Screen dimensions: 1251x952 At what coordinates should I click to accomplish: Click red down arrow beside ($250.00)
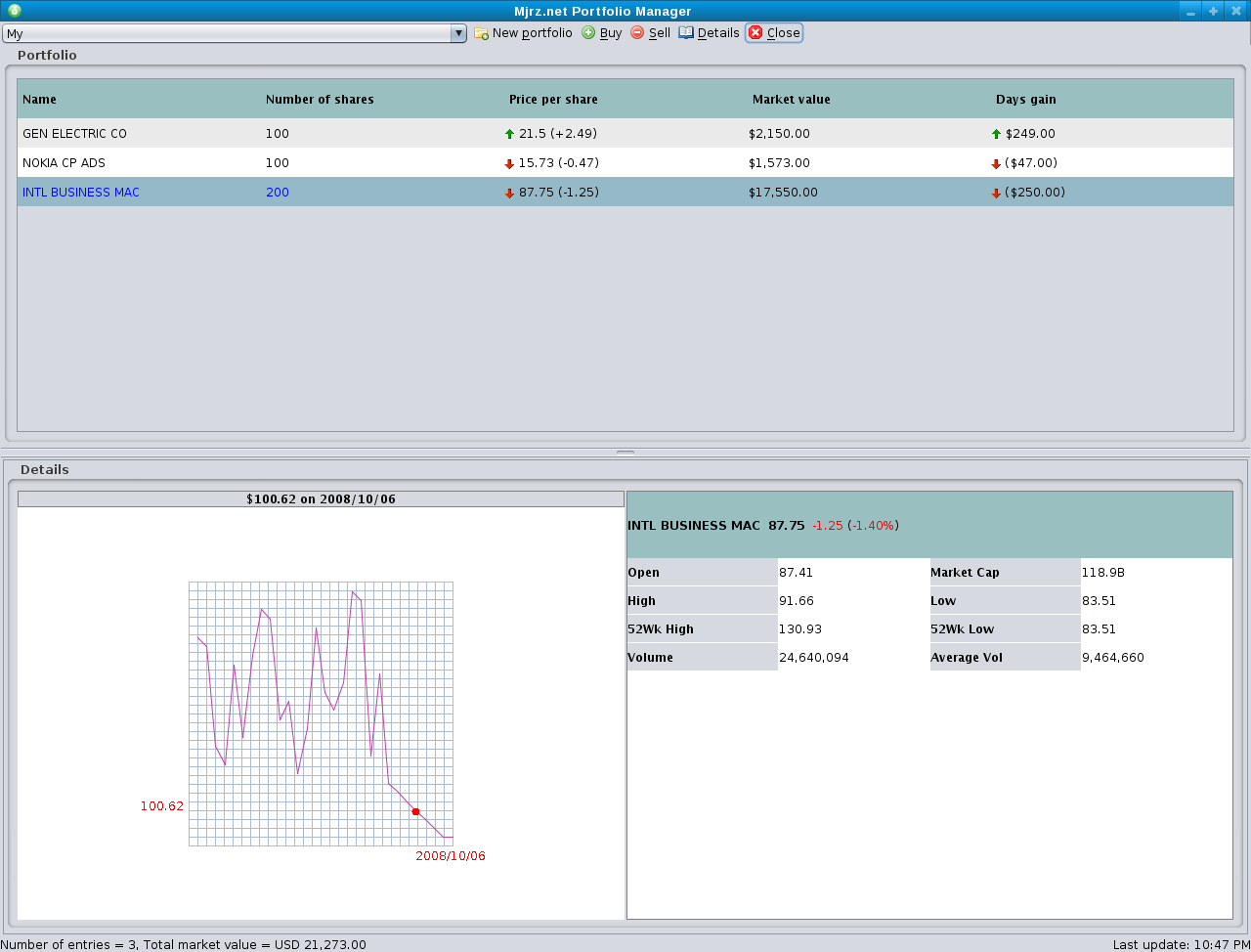(996, 194)
